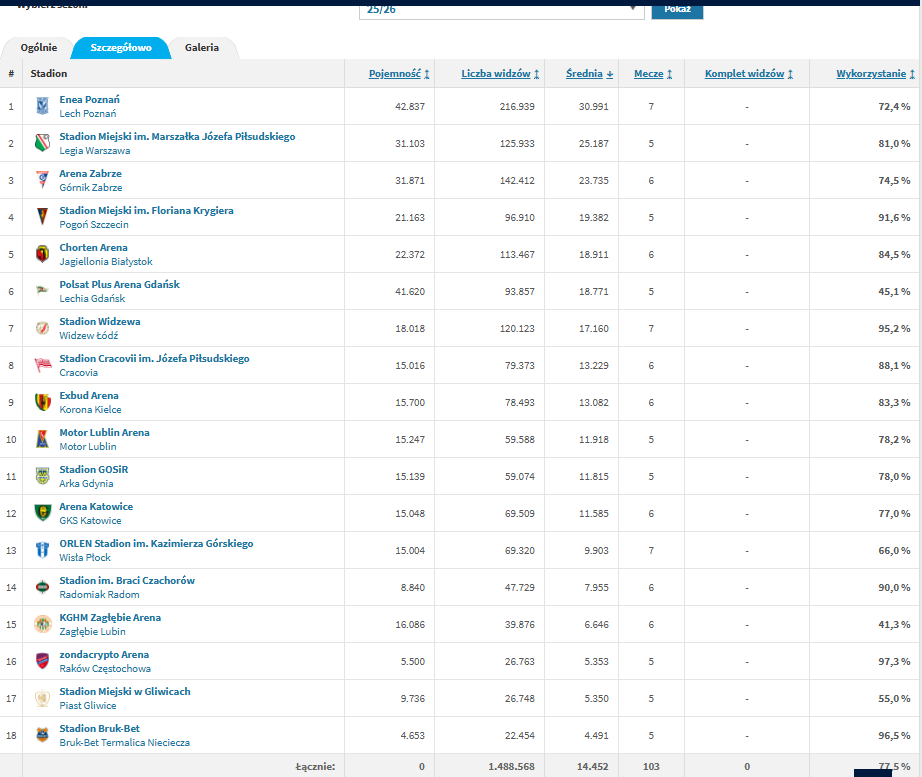Open the Enea Poznań stadium link
The image size is (922, 777).
click(89, 100)
